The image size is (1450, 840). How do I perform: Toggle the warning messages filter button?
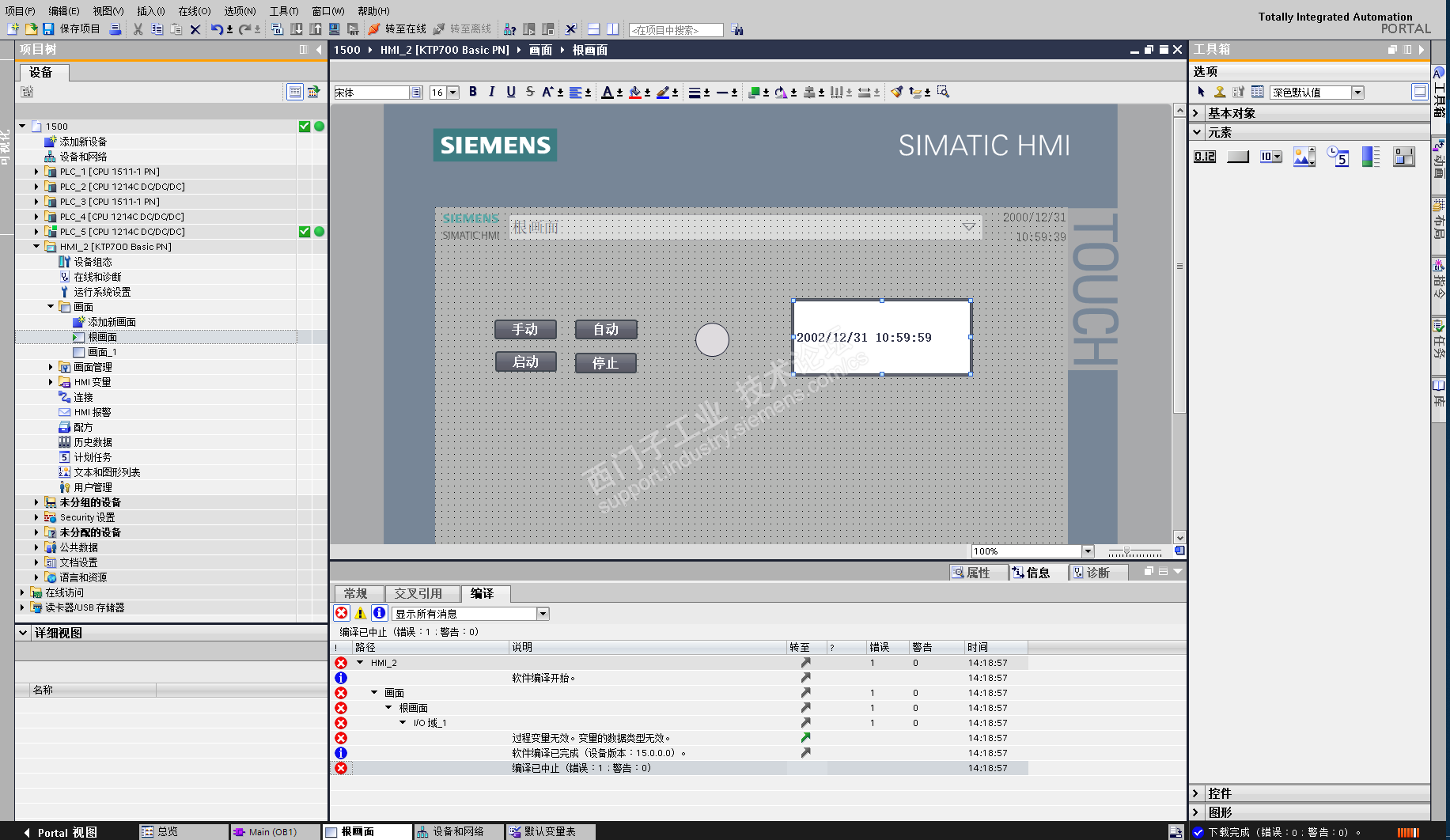tap(361, 613)
